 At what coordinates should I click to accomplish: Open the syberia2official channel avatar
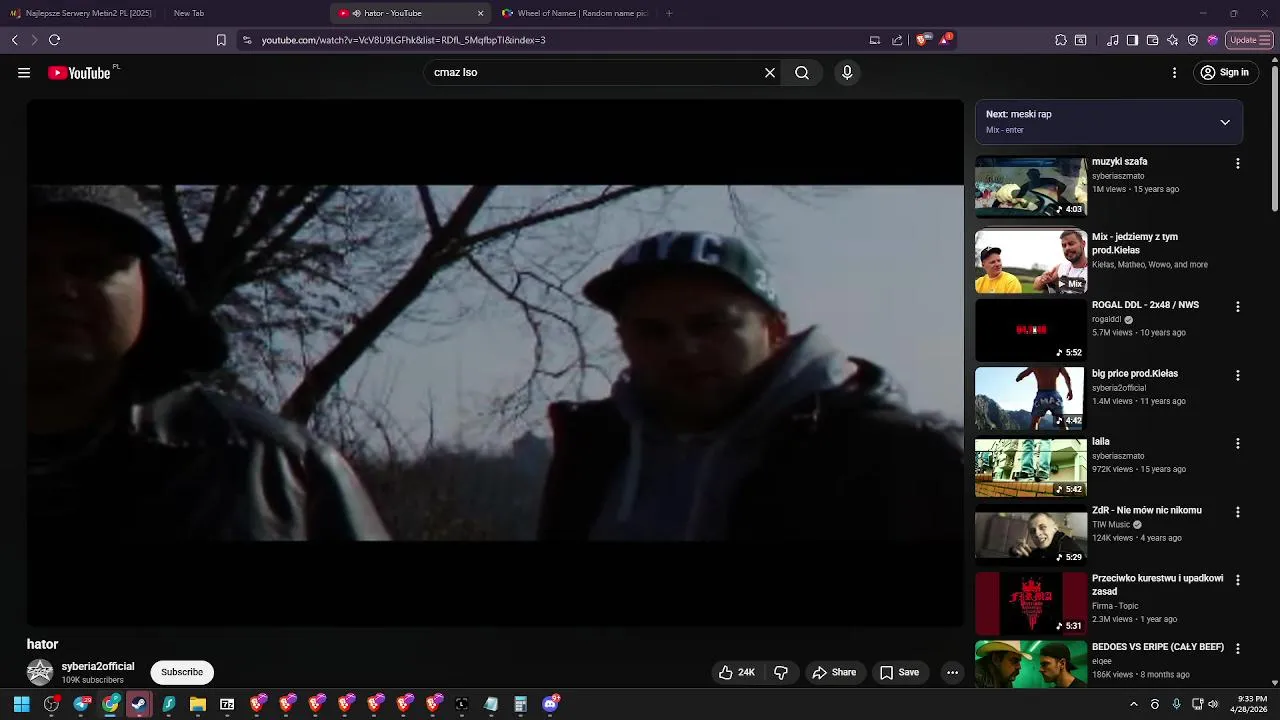pyautogui.click(x=40, y=672)
